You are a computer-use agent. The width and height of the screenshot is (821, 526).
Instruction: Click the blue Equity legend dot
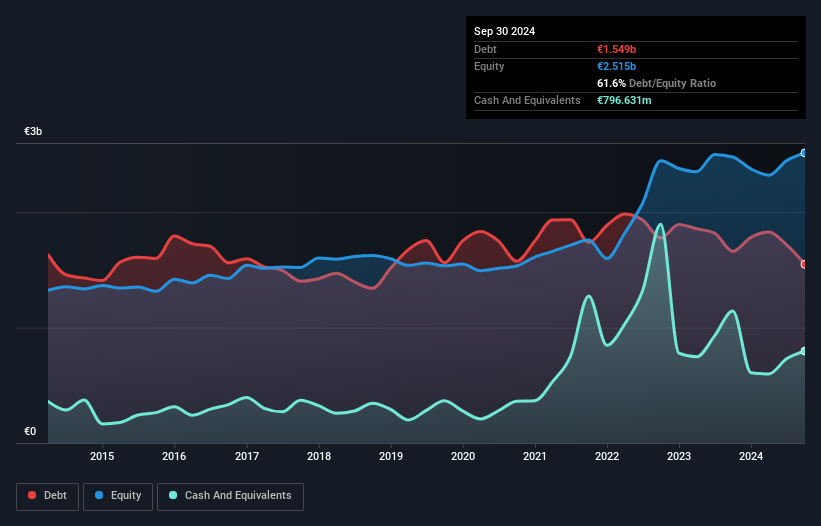[99, 495]
